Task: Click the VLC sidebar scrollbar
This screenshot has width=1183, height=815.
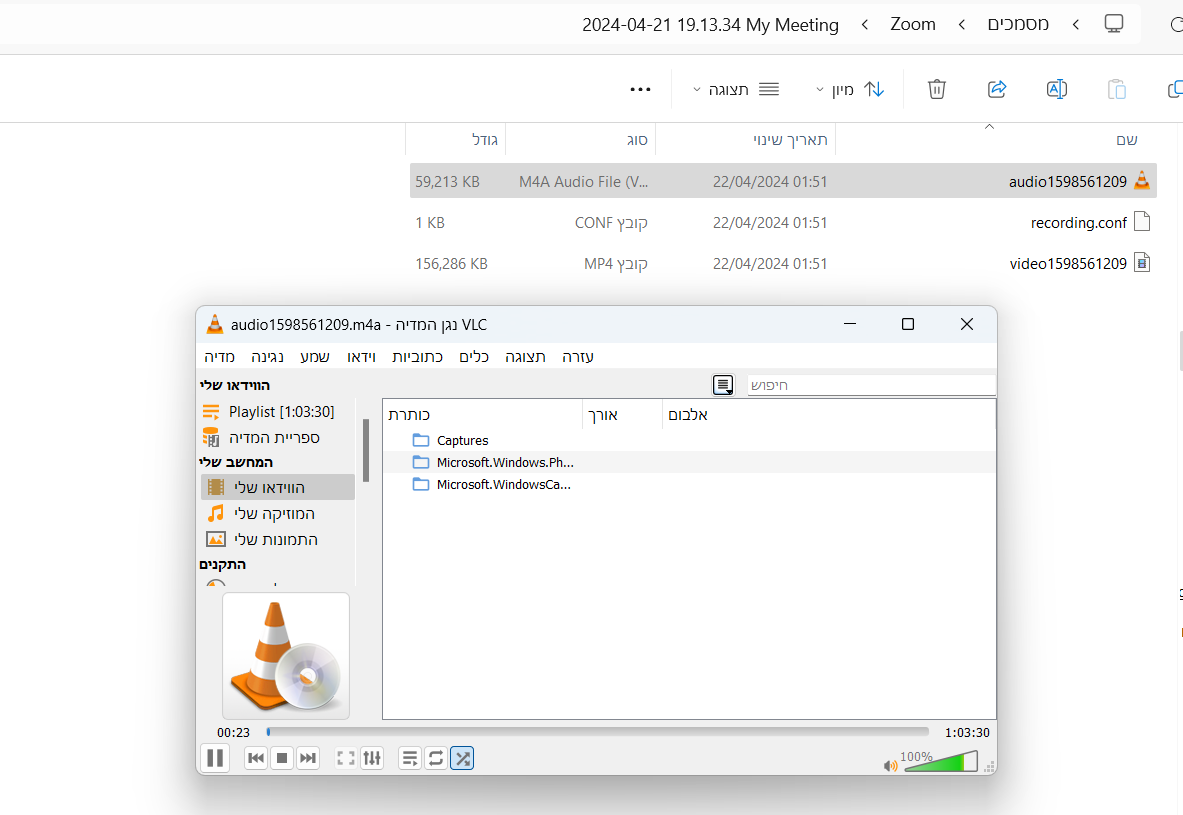Action: click(x=366, y=451)
